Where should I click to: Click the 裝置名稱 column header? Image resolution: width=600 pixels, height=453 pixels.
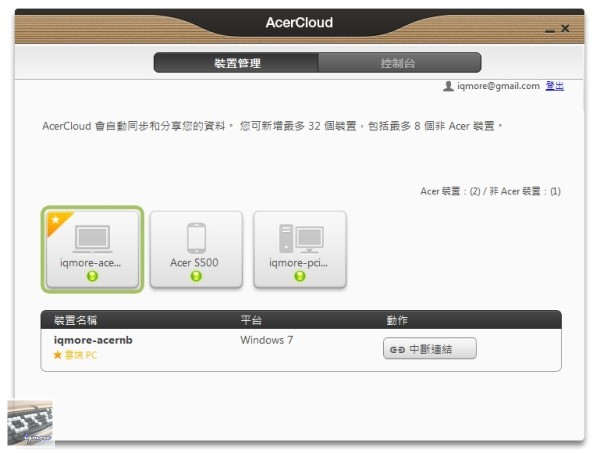point(76,320)
